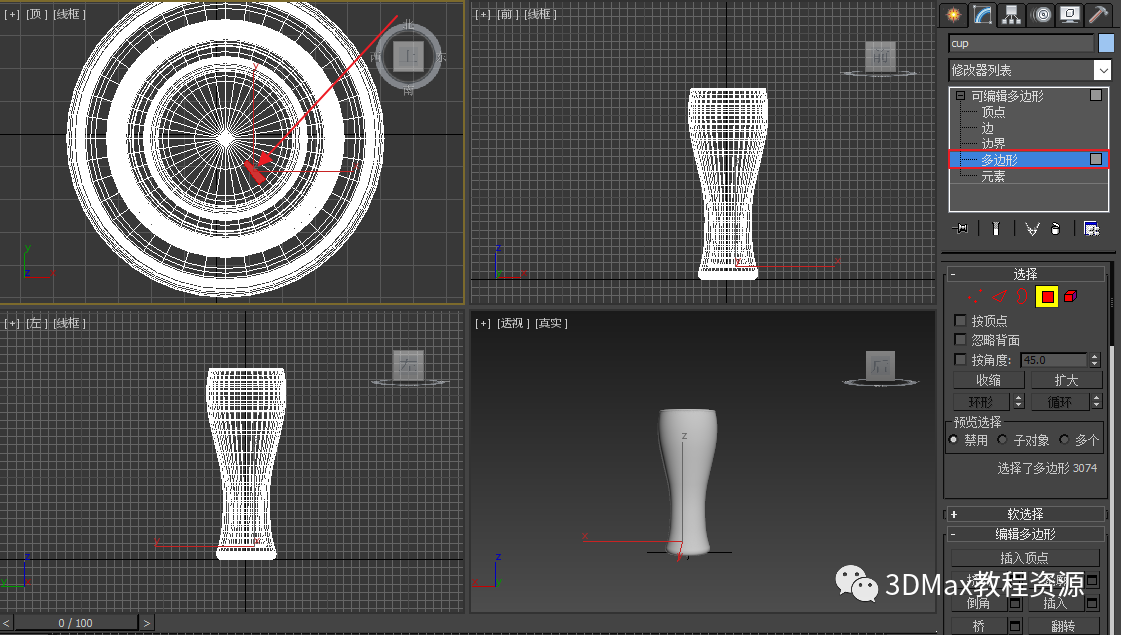Click the 收缩 shrink button
The height and width of the screenshot is (635, 1122).
pyautogui.click(x=989, y=380)
